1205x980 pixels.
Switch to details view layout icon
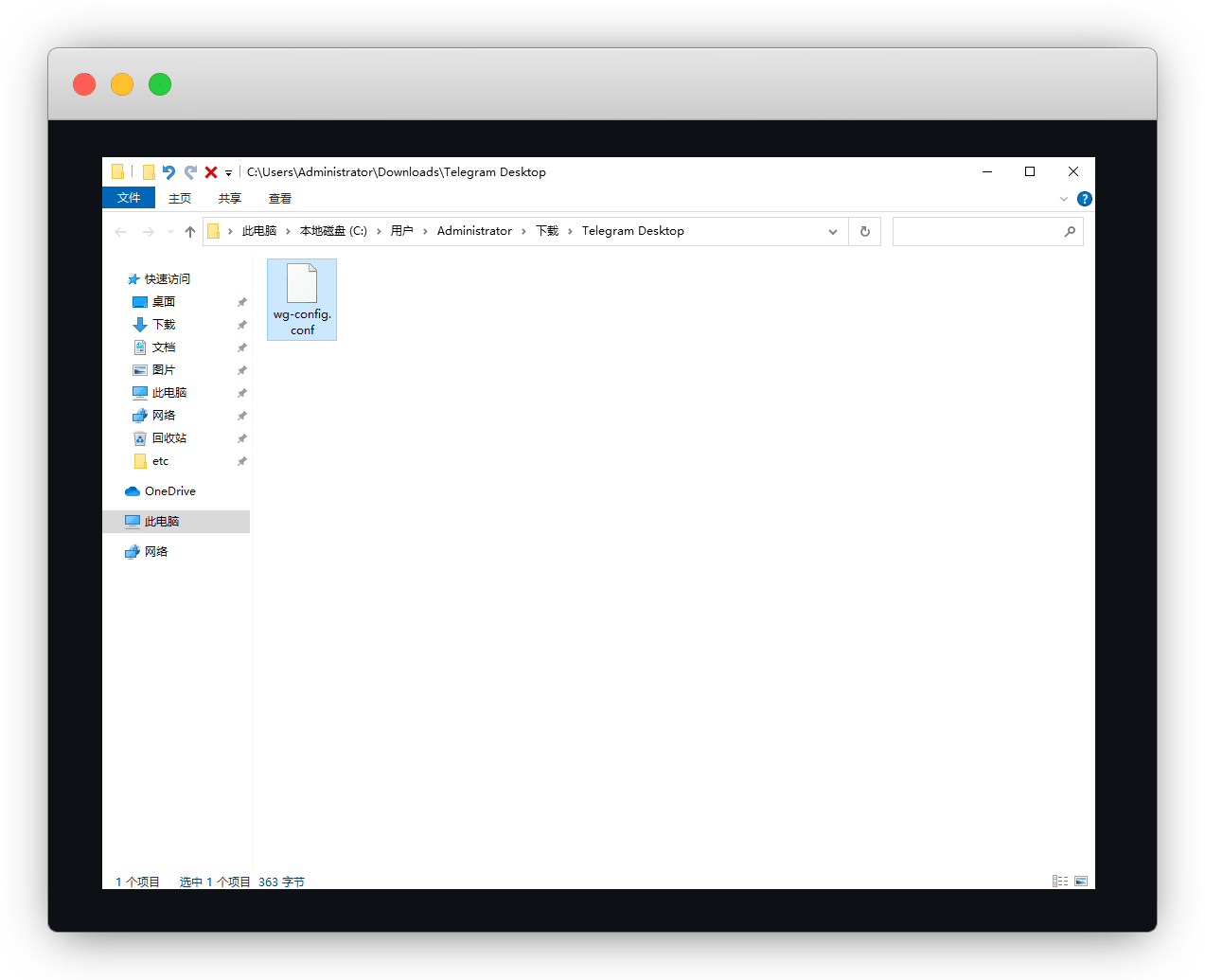click(1060, 882)
